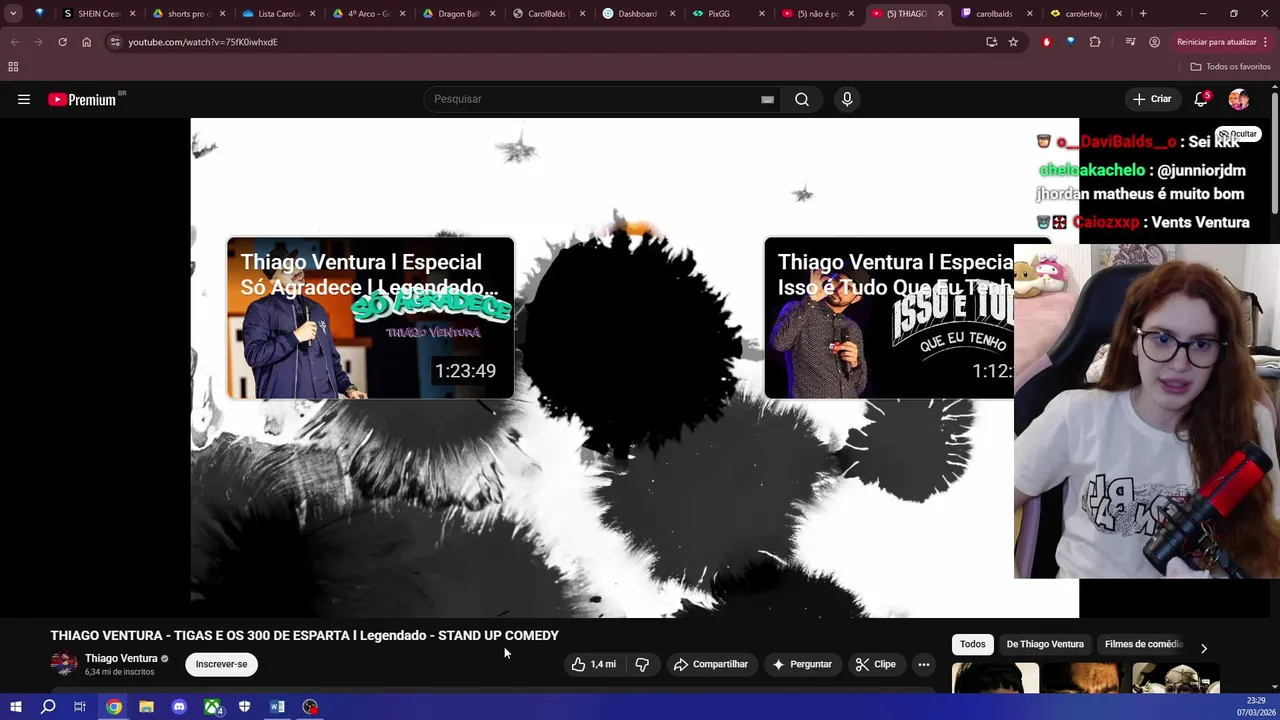1280x720 pixels.
Task: Open Discord from the taskbar
Action: 179,707
